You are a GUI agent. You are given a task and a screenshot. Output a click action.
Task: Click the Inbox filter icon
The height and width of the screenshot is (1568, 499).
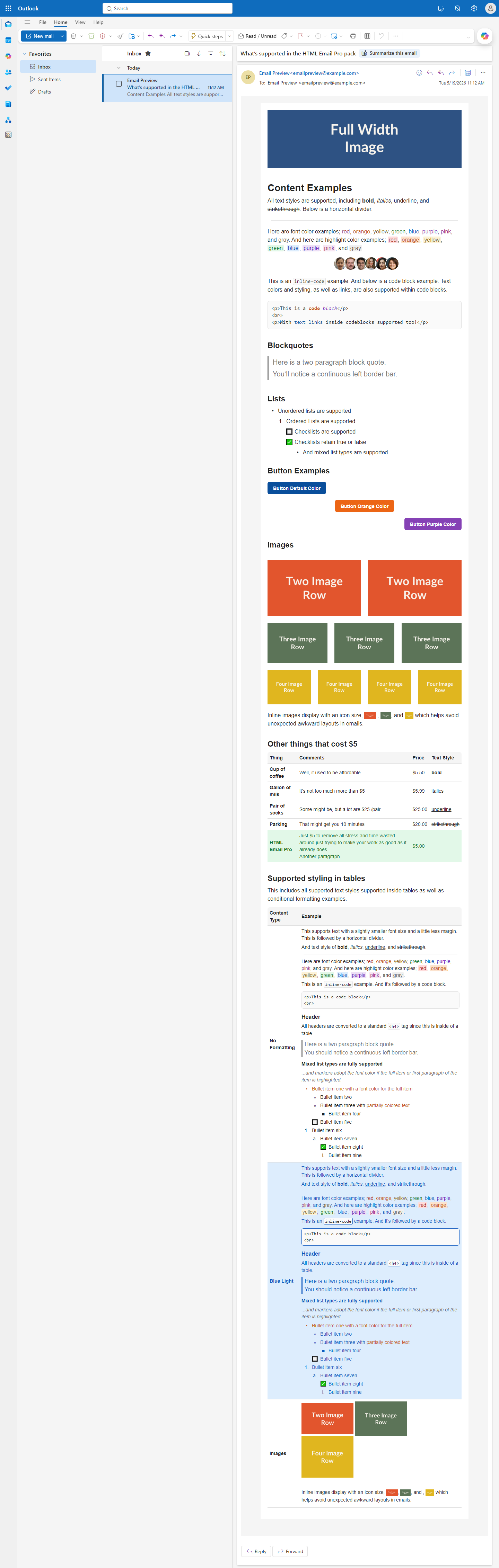click(211, 54)
